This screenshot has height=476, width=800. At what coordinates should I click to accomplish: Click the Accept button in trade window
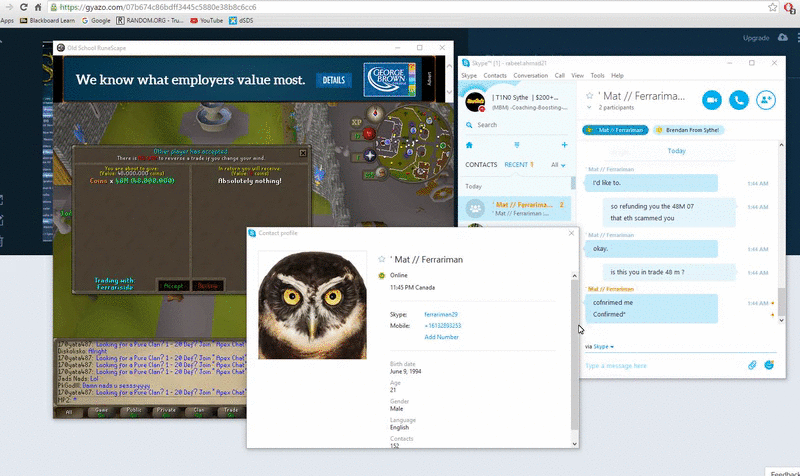coord(173,286)
